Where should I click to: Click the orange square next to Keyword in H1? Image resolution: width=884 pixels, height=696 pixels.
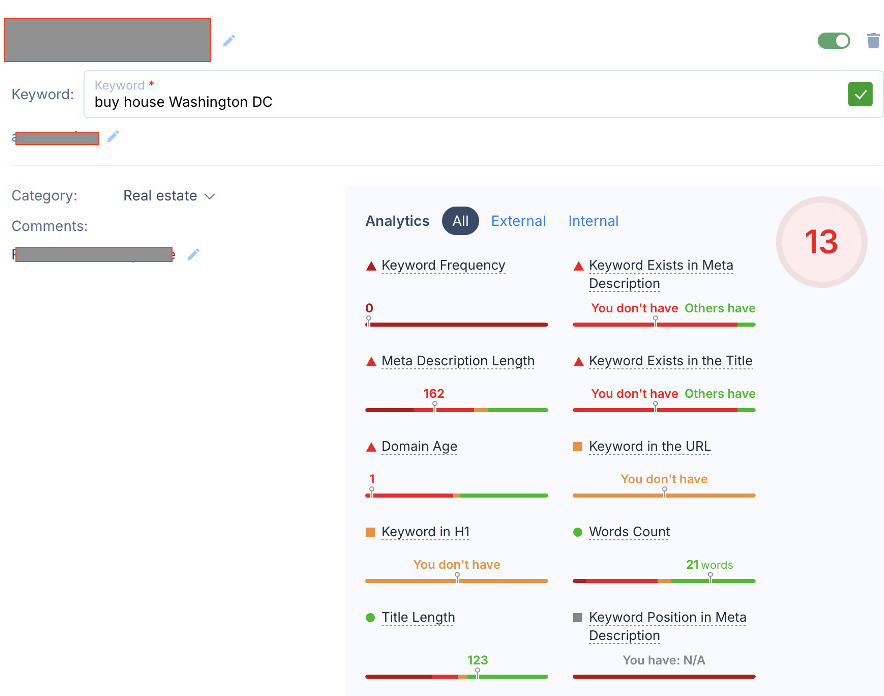(370, 532)
